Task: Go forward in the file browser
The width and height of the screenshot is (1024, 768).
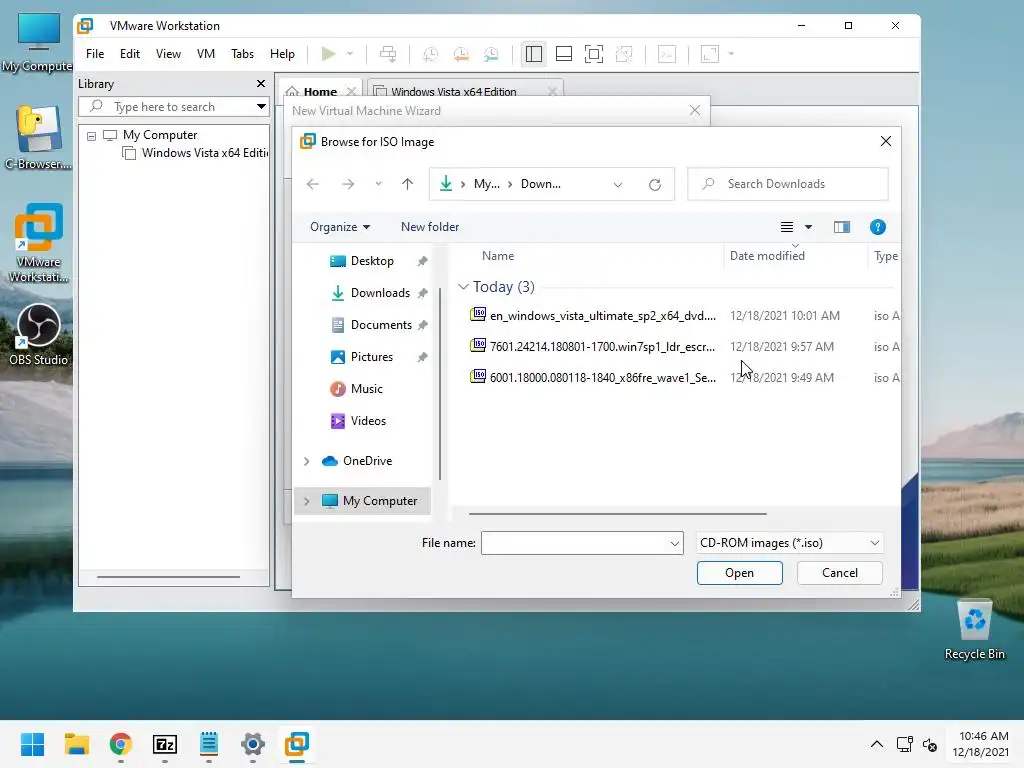Action: tap(348, 184)
